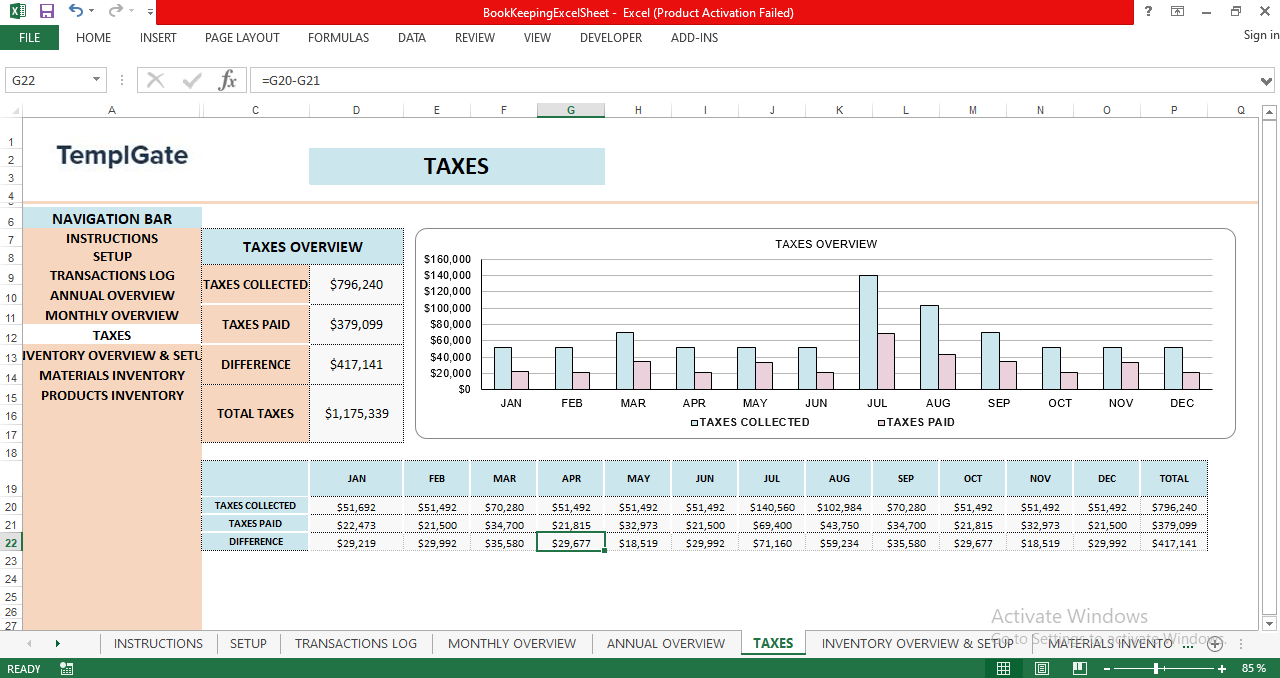Click the TAXES COLLECTED legend entry in chart

click(750, 422)
